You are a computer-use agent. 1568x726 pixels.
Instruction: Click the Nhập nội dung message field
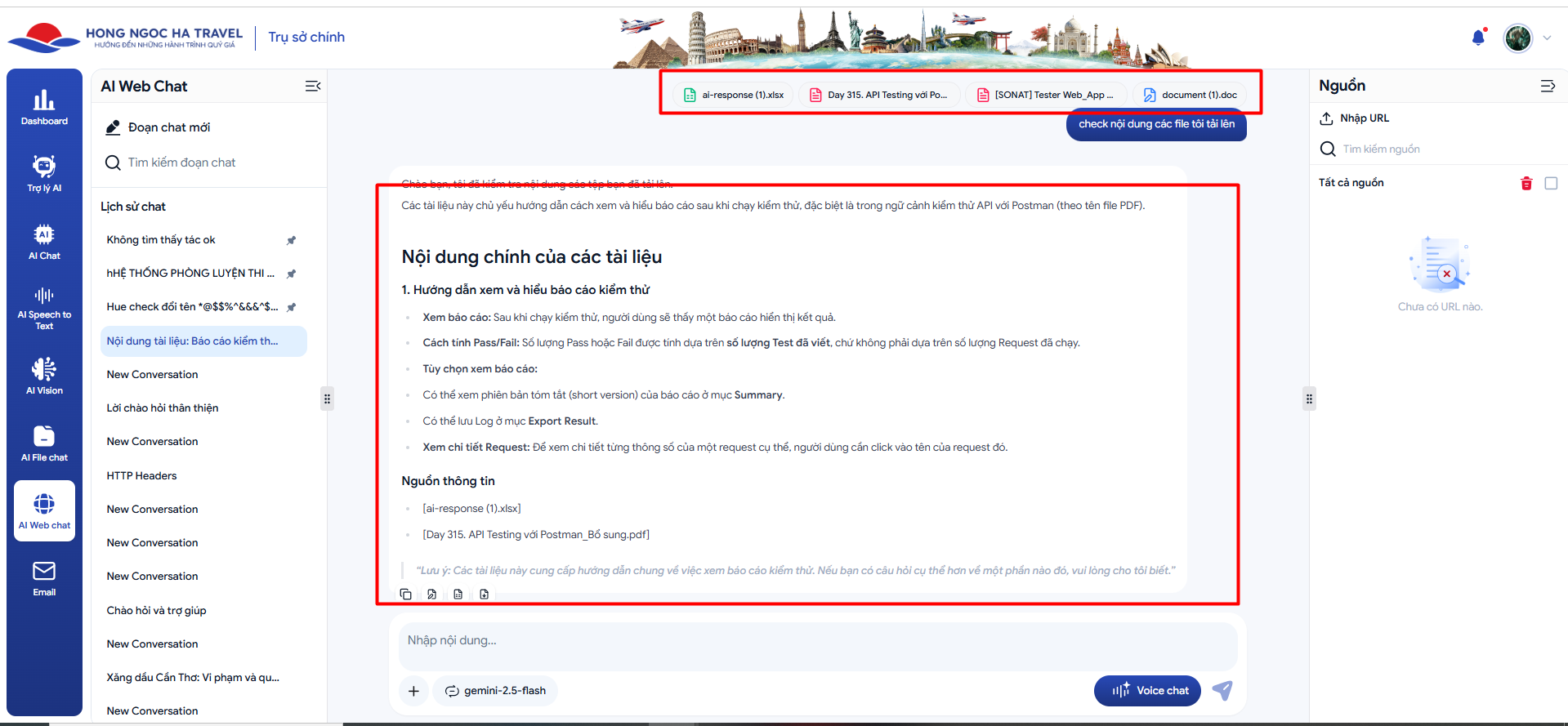pos(817,641)
